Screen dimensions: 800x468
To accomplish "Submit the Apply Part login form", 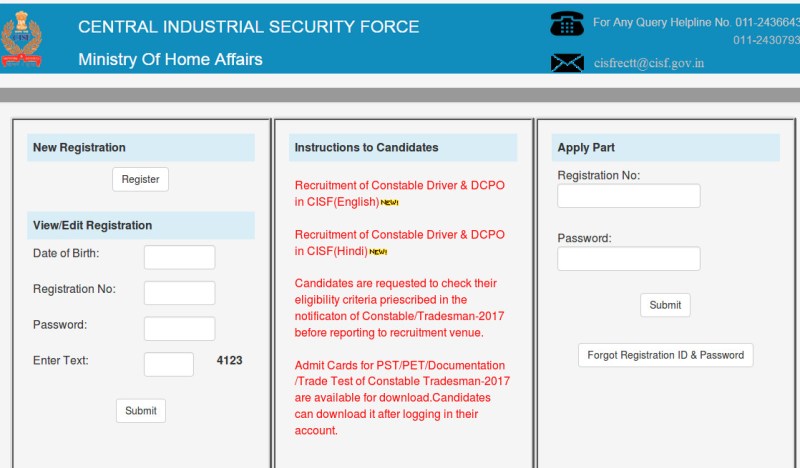I will pos(665,305).
